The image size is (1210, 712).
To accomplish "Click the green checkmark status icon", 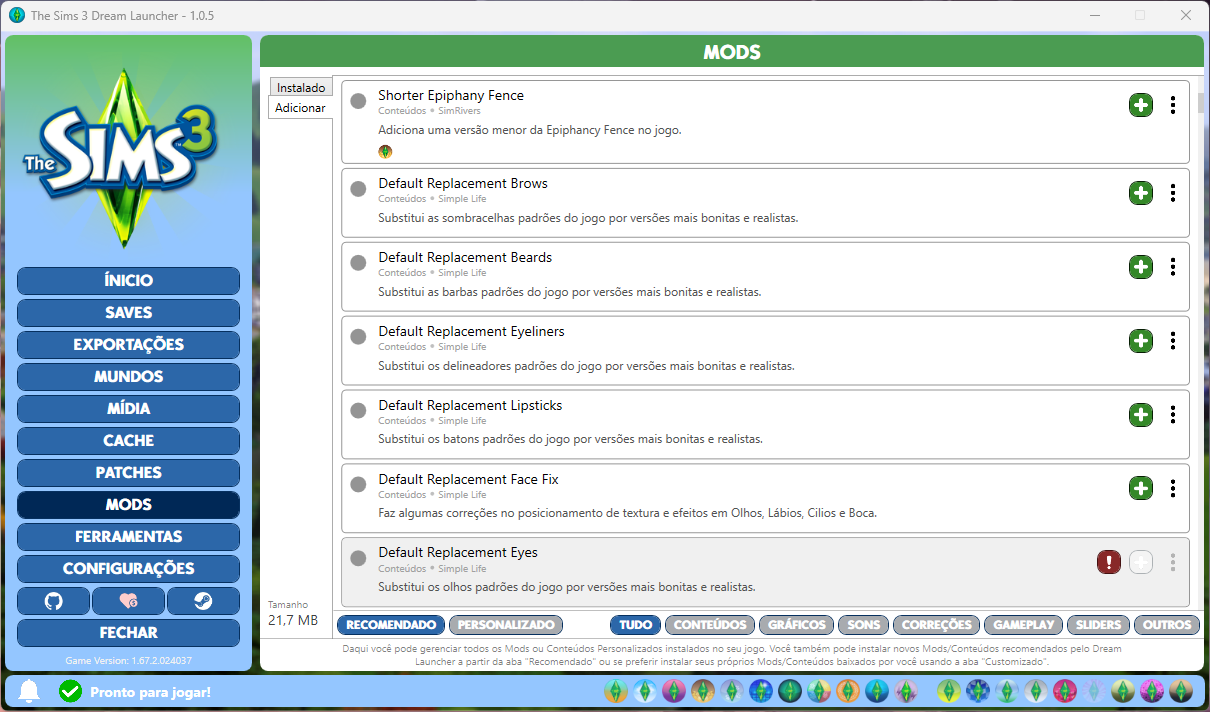I will point(70,691).
